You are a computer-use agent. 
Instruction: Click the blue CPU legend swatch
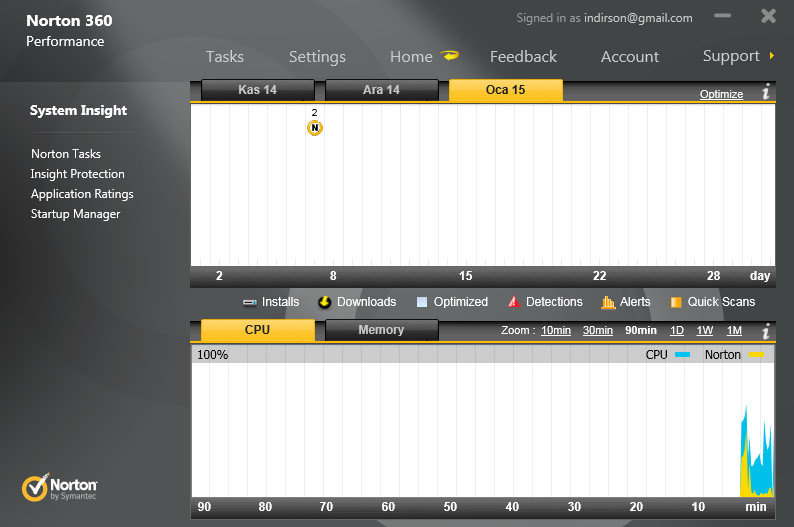coord(682,355)
